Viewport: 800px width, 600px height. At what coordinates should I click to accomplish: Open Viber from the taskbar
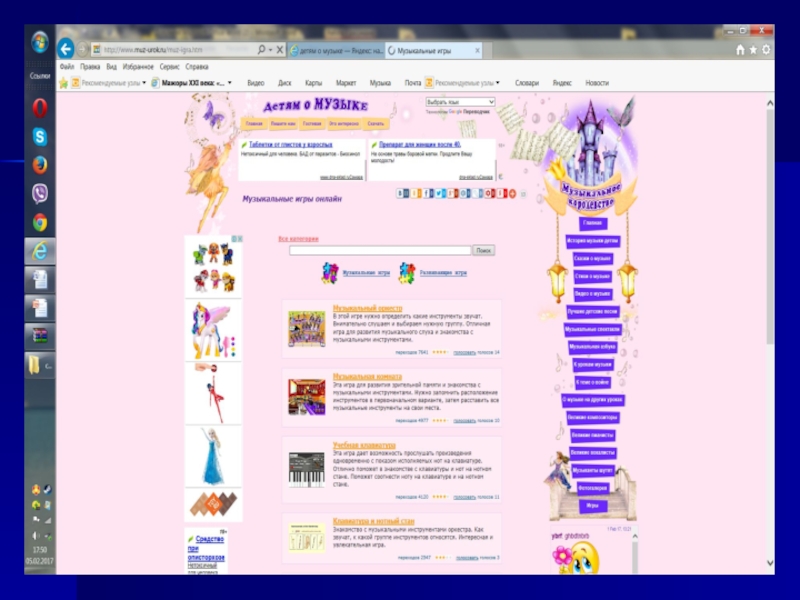[x=40, y=193]
